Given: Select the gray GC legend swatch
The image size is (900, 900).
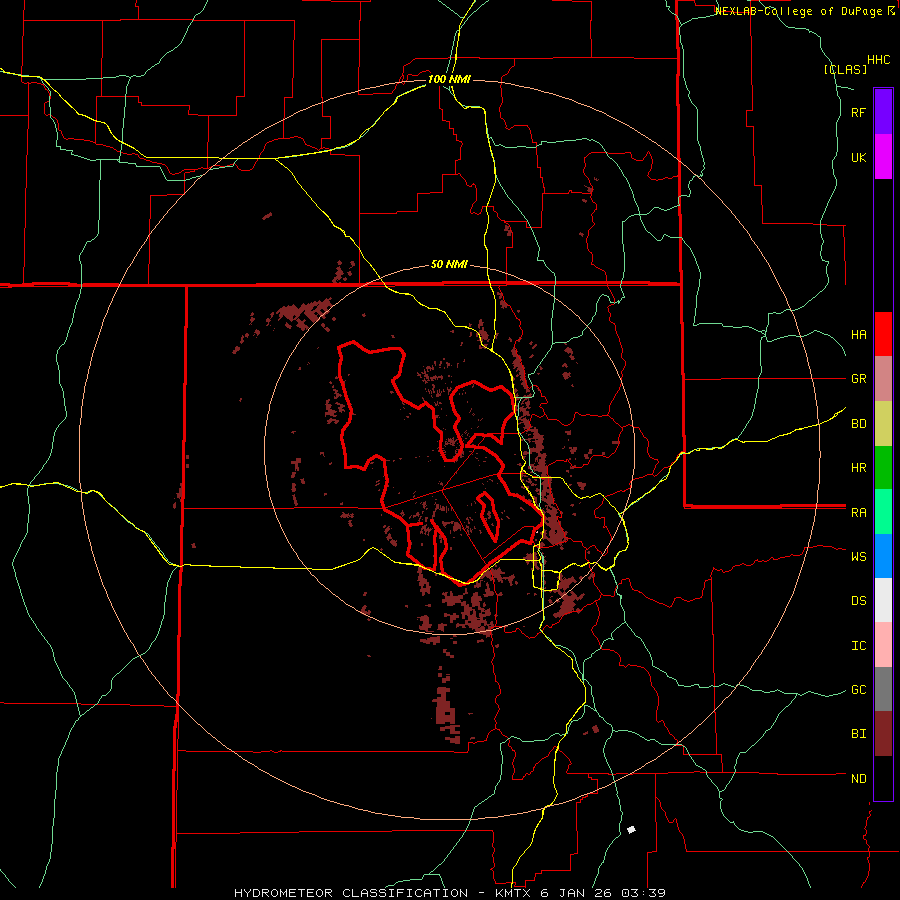Looking at the screenshot, I should coord(883,689).
